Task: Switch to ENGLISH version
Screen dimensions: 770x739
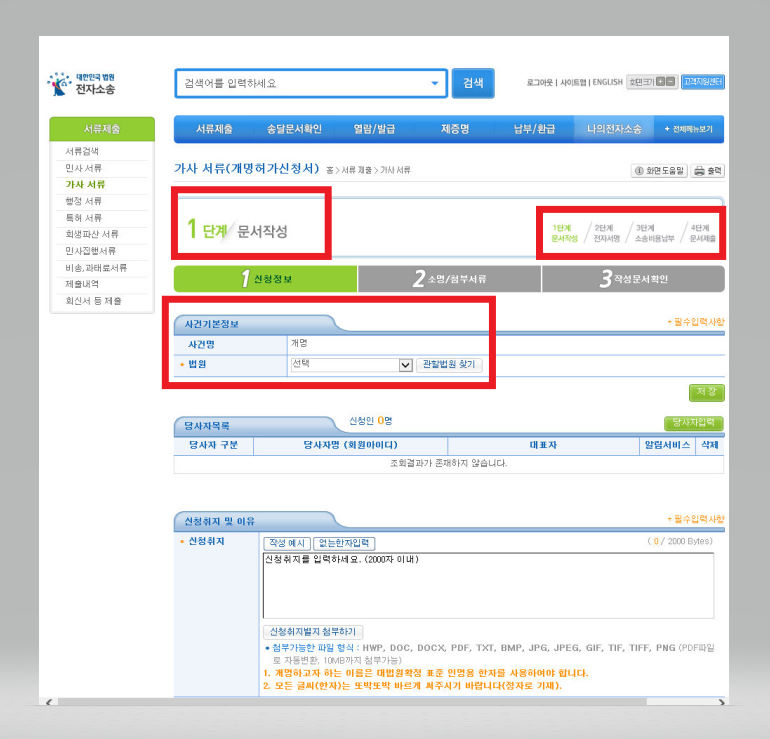Action: [x=607, y=82]
